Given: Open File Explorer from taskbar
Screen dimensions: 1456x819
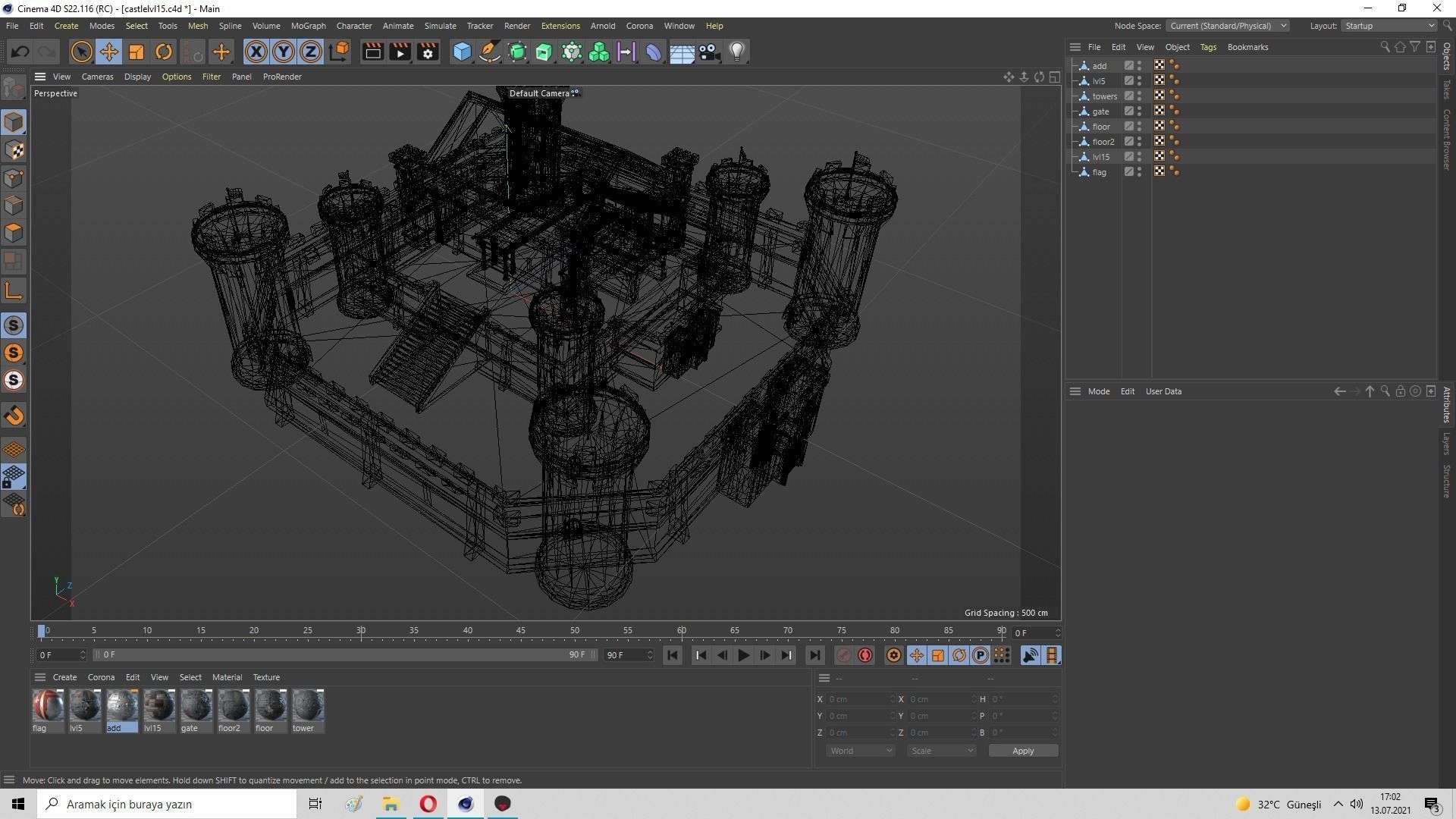Looking at the screenshot, I should pos(391,804).
